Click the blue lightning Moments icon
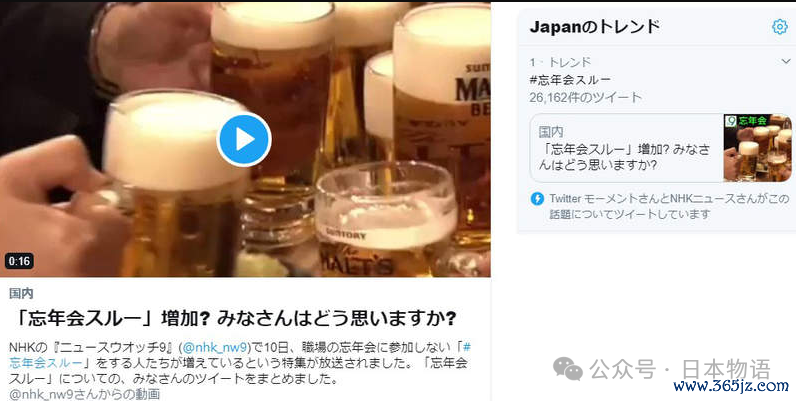This screenshot has width=796, height=401. point(537,198)
